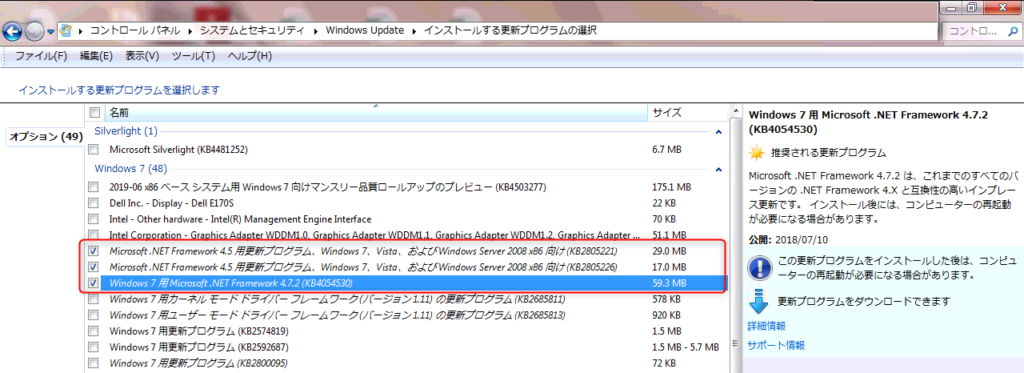This screenshot has width=1024, height=373.
Task: Check Windows 7 update KB2592687 checkbox
Action: pos(94,346)
